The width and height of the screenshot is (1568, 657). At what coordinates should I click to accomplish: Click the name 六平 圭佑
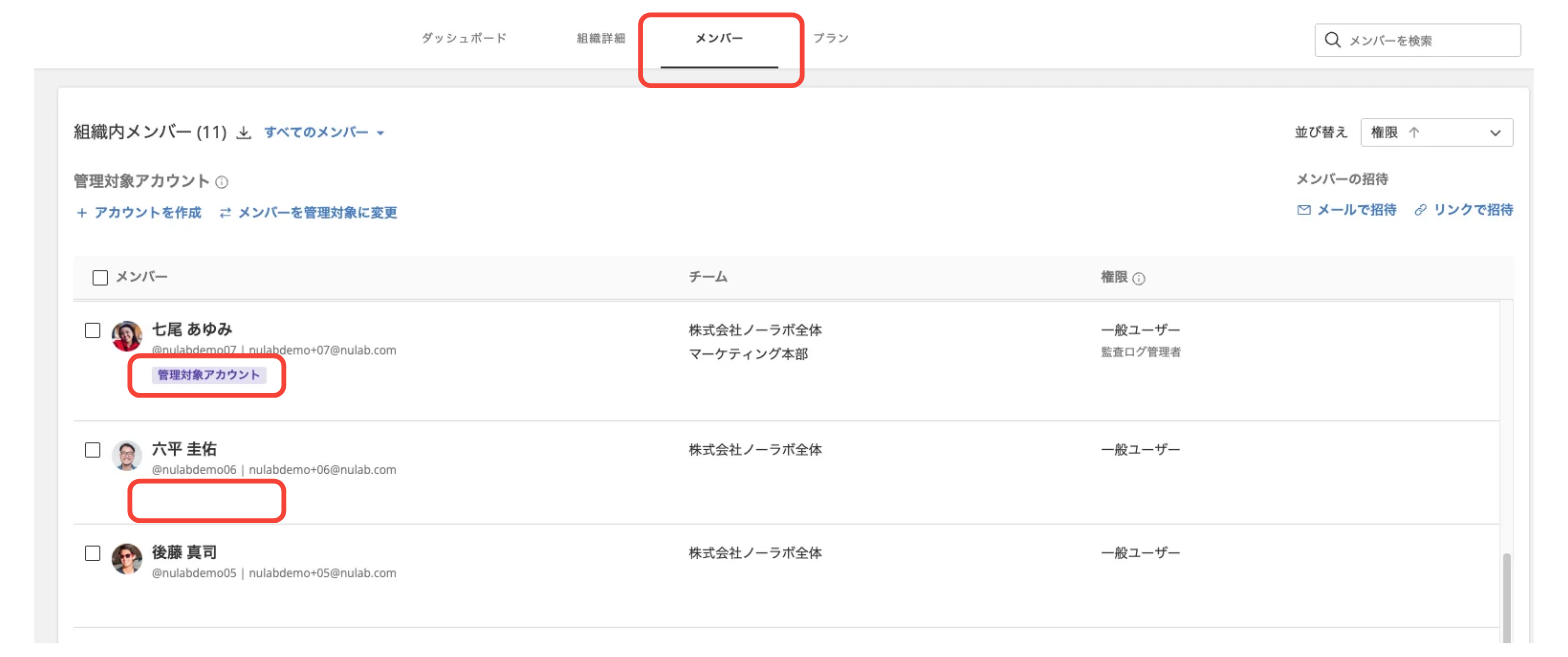[x=184, y=449]
